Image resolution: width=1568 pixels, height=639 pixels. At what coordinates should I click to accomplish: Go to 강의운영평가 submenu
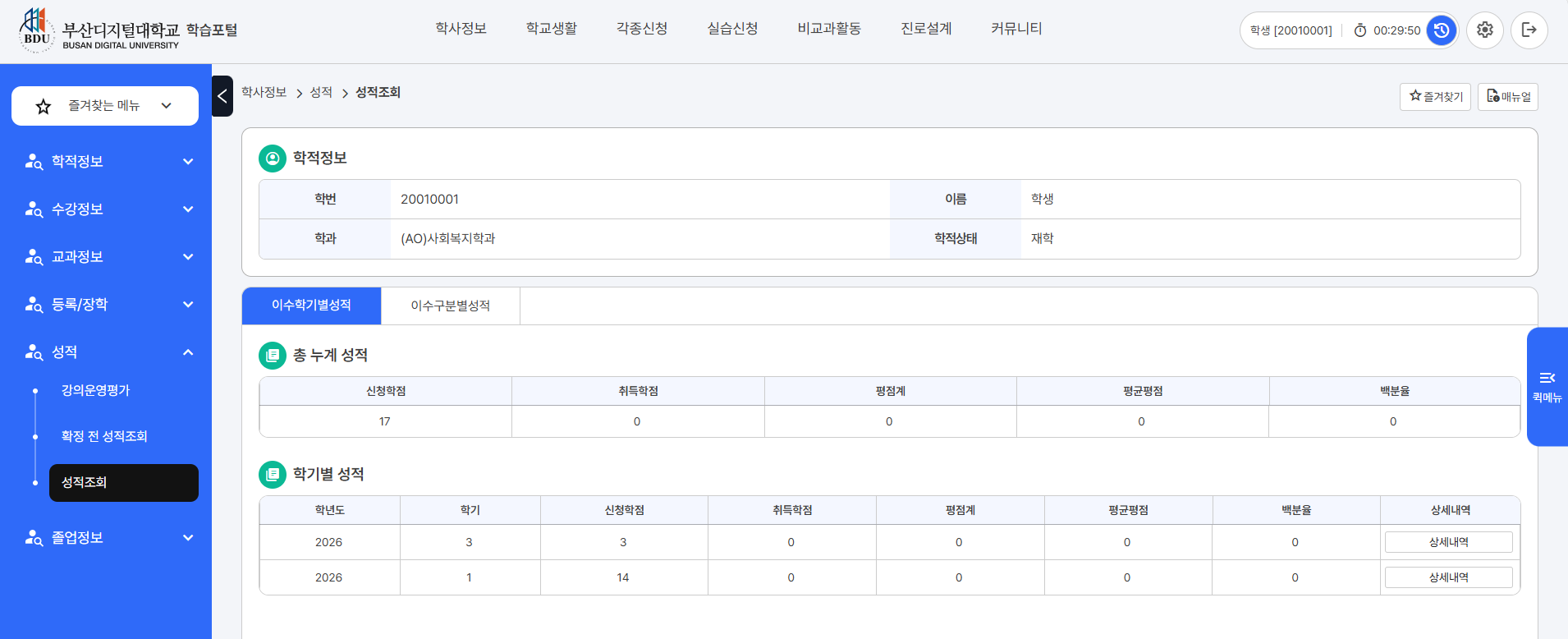tap(96, 391)
